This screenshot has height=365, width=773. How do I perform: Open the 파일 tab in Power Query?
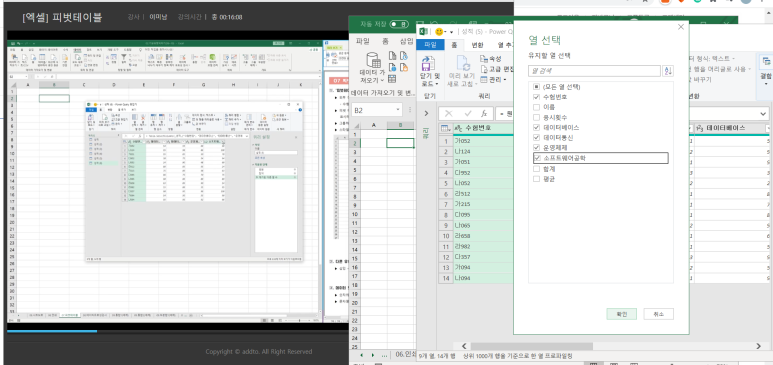tap(430, 45)
